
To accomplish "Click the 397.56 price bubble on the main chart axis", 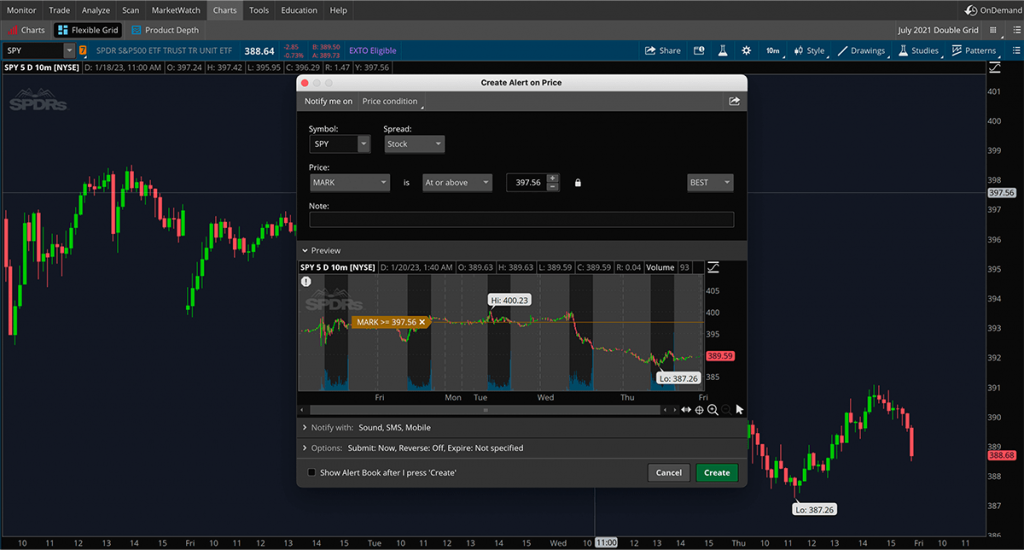I will tap(1001, 193).
